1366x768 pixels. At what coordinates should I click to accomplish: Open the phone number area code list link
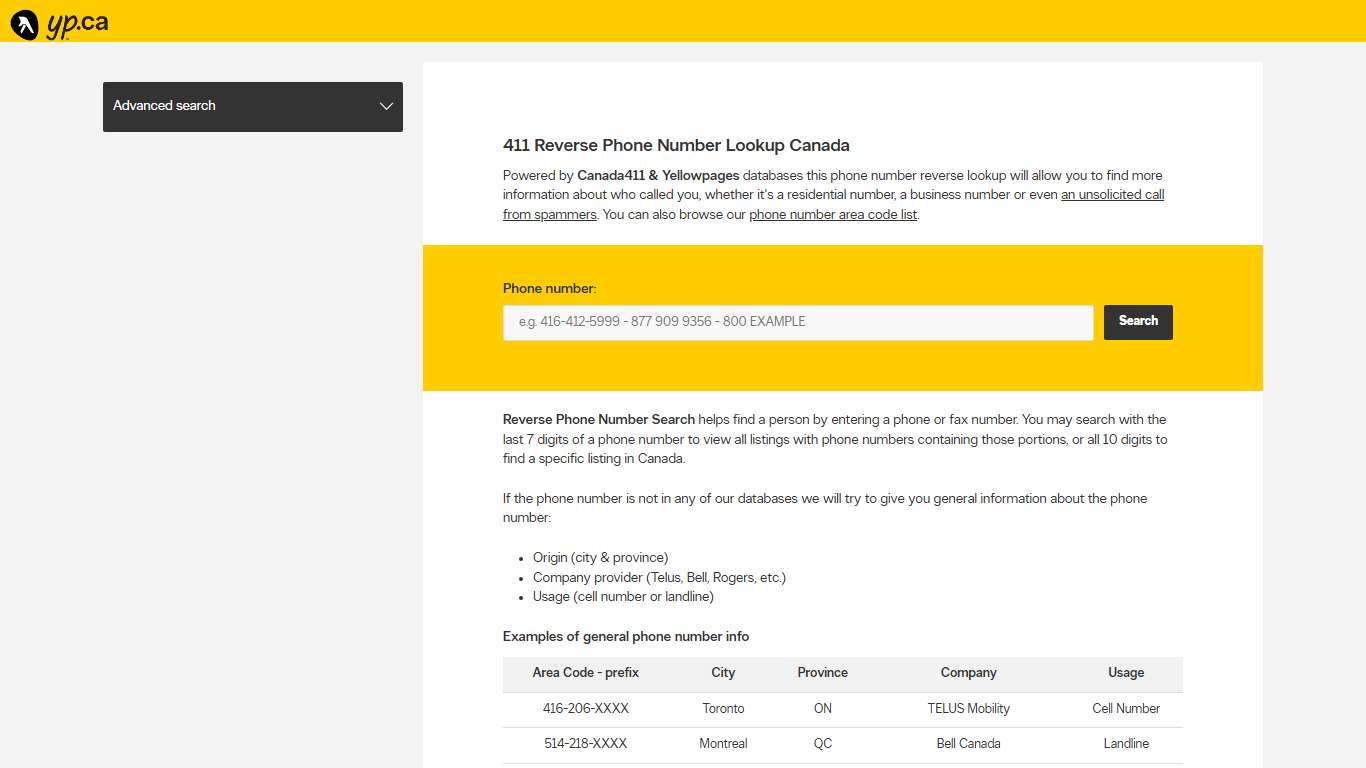tap(833, 214)
